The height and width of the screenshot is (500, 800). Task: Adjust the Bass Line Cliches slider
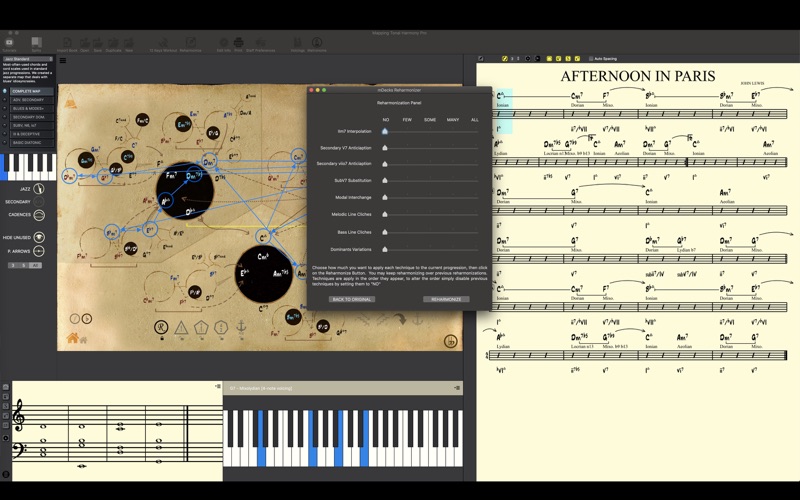431,233
